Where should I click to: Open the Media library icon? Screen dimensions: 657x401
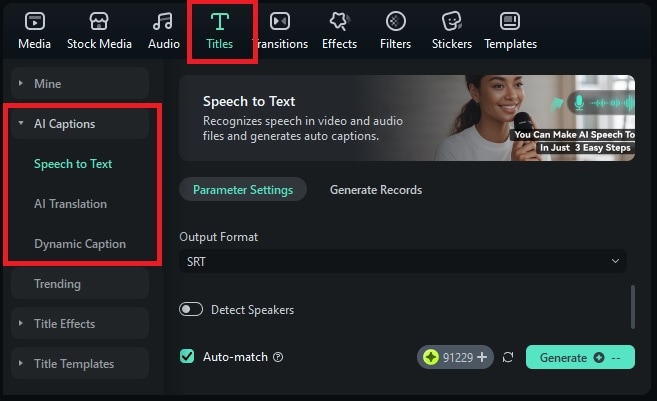pyautogui.click(x=34, y=21)
